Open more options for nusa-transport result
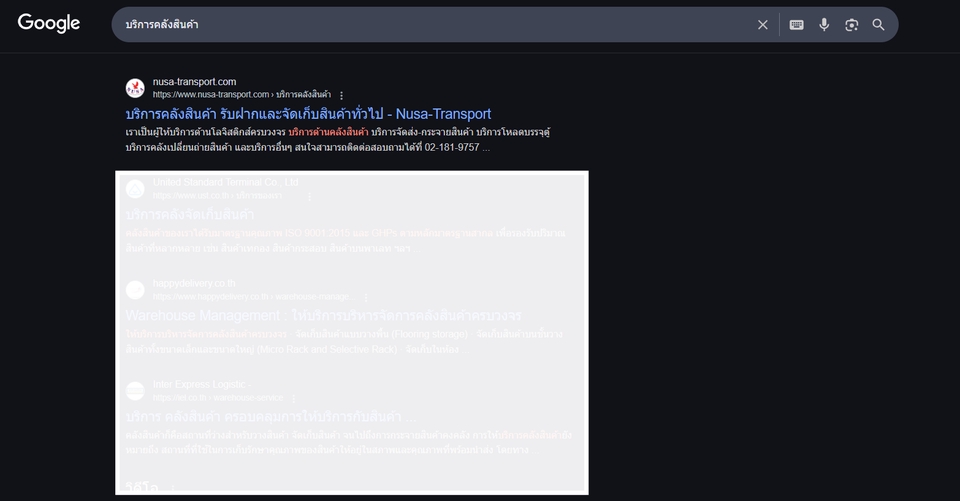960x501 pixels. pyautogui.click(x=342, y=95)
